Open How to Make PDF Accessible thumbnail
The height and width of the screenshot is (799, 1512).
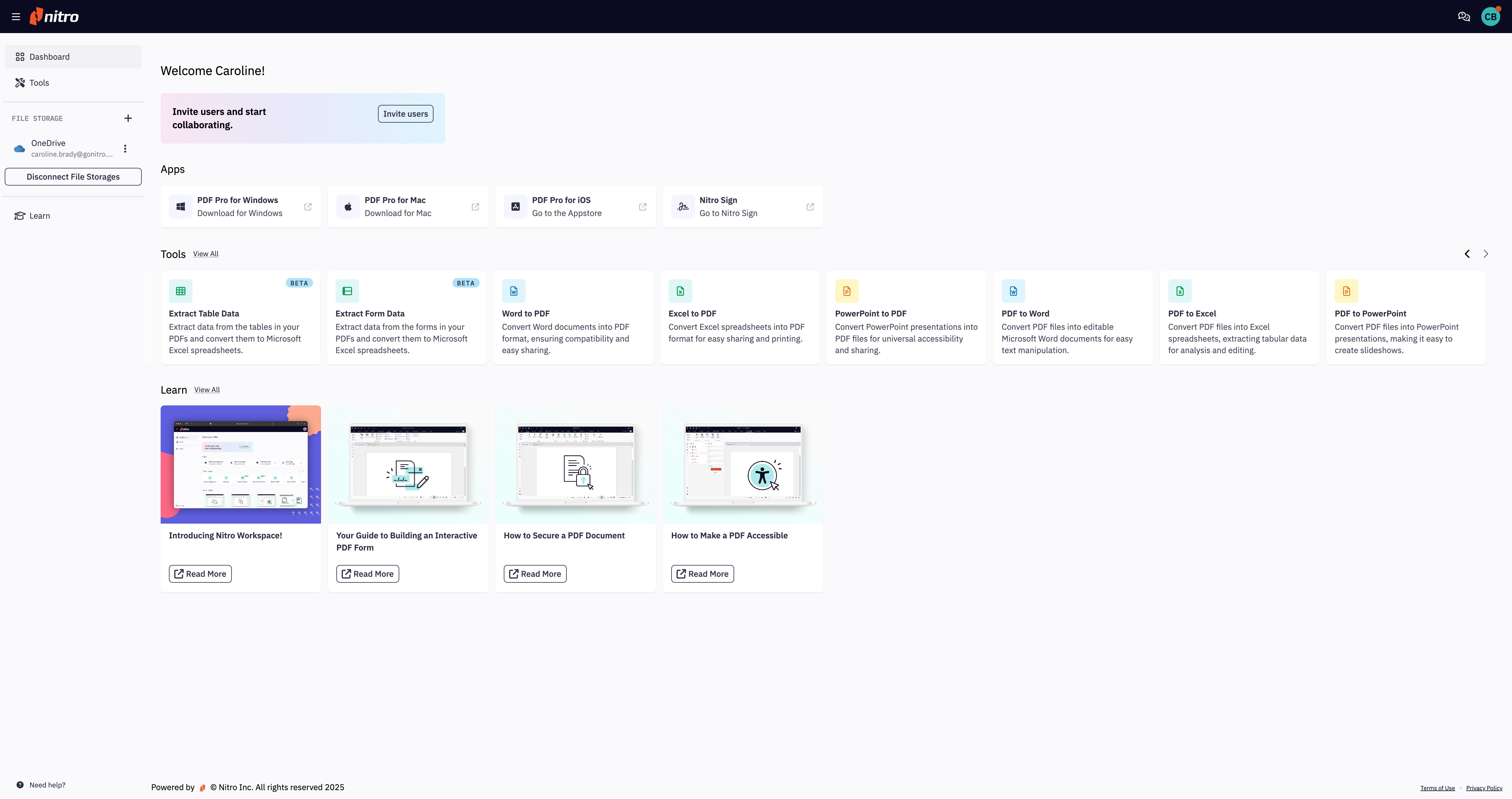click(743, 464)
